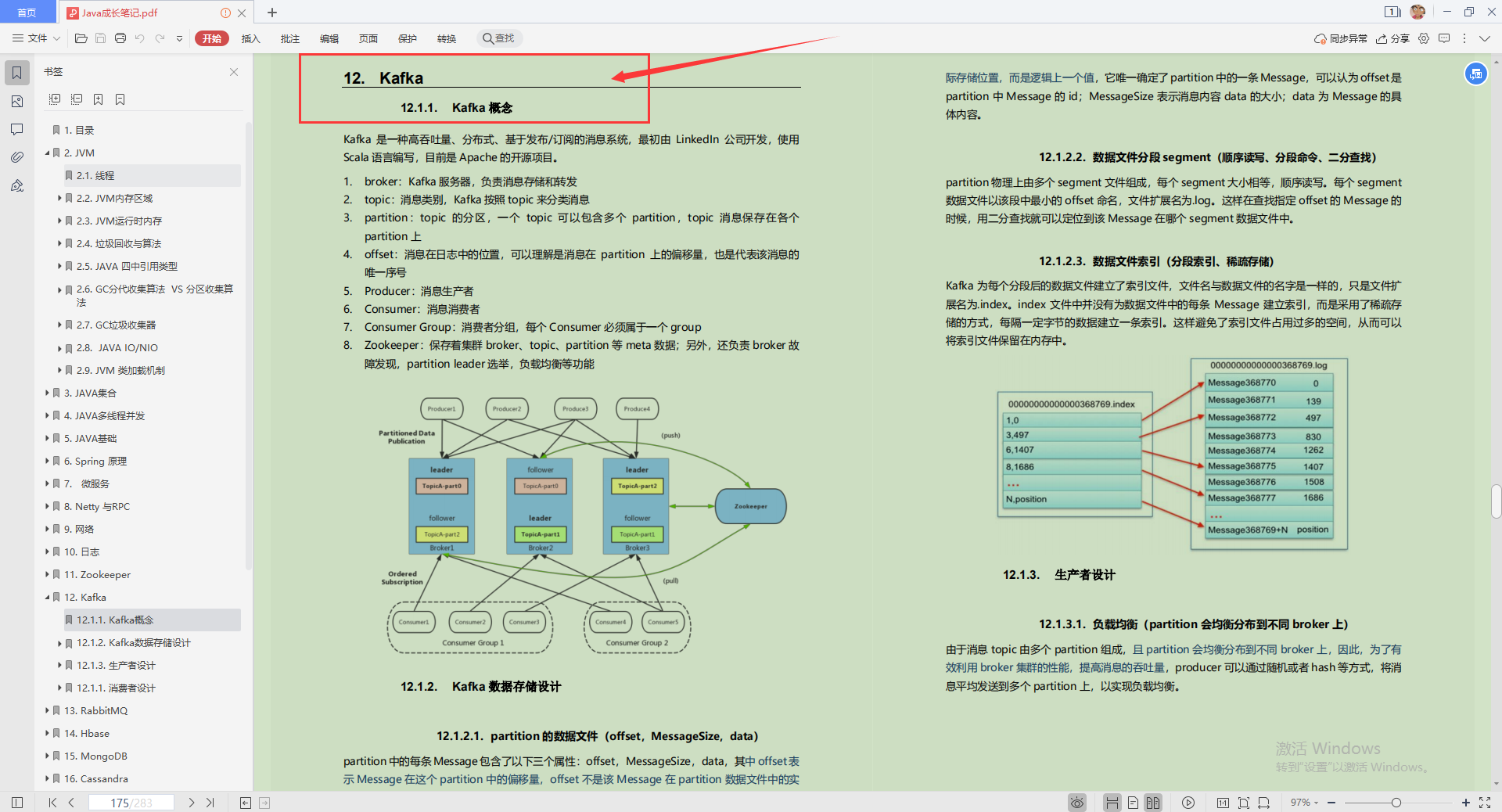1502x812 pixels.
Task: Toggle the reading layout icon in title bar
Action: [1392, 12]
